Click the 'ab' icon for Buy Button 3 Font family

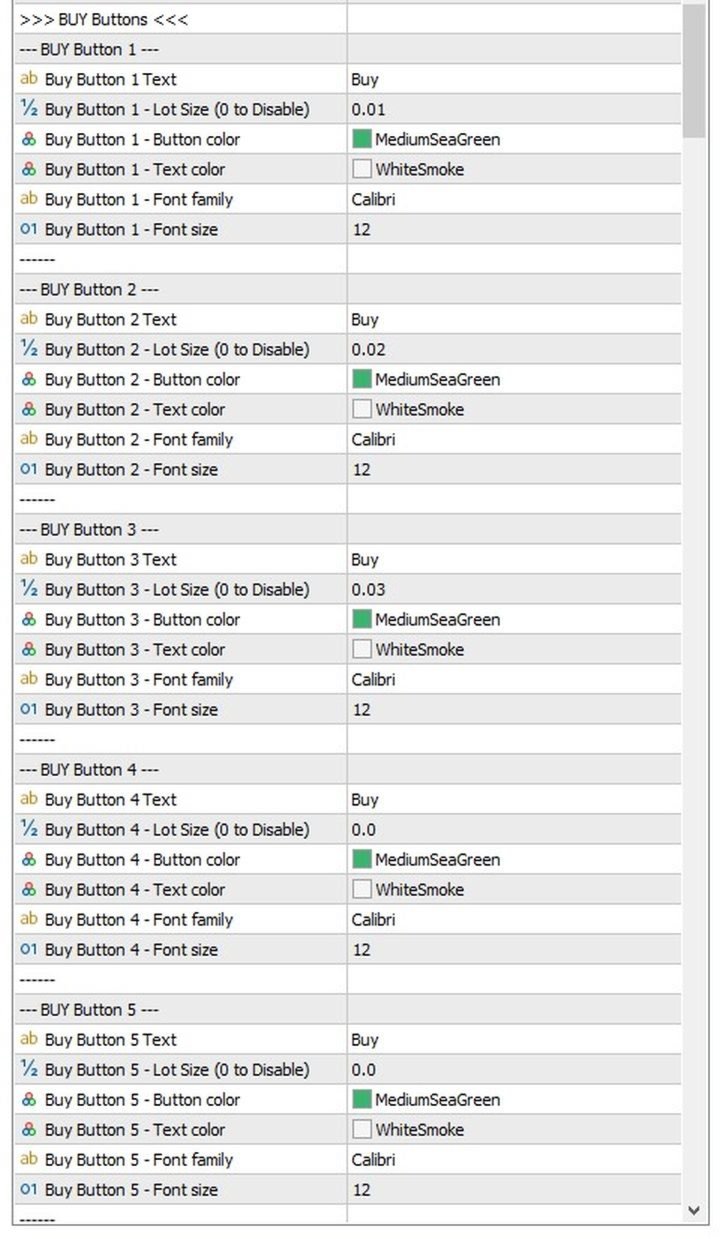click(x=28, y=679)
